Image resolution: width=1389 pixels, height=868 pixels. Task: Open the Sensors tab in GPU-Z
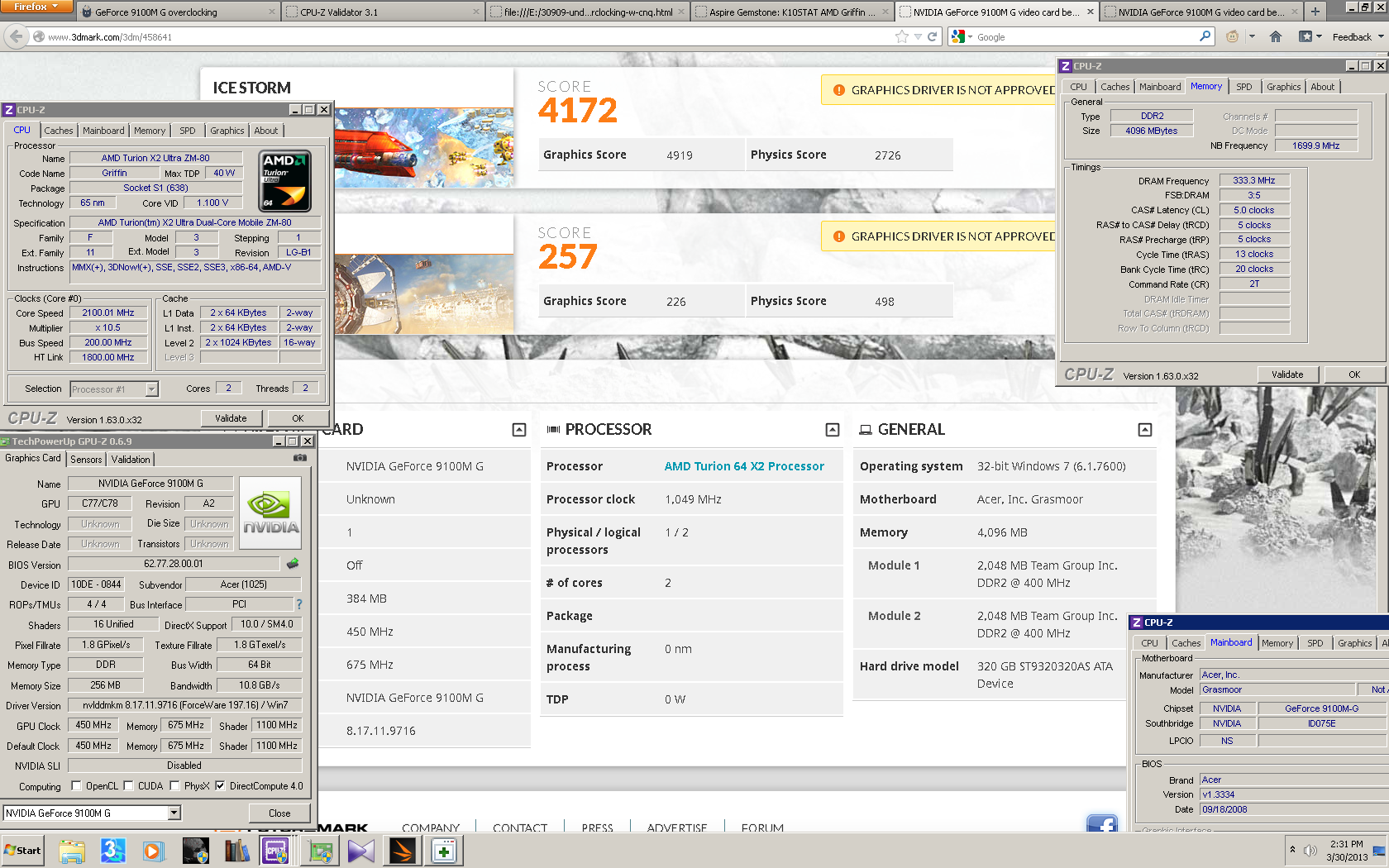click(x=86, y=460)
